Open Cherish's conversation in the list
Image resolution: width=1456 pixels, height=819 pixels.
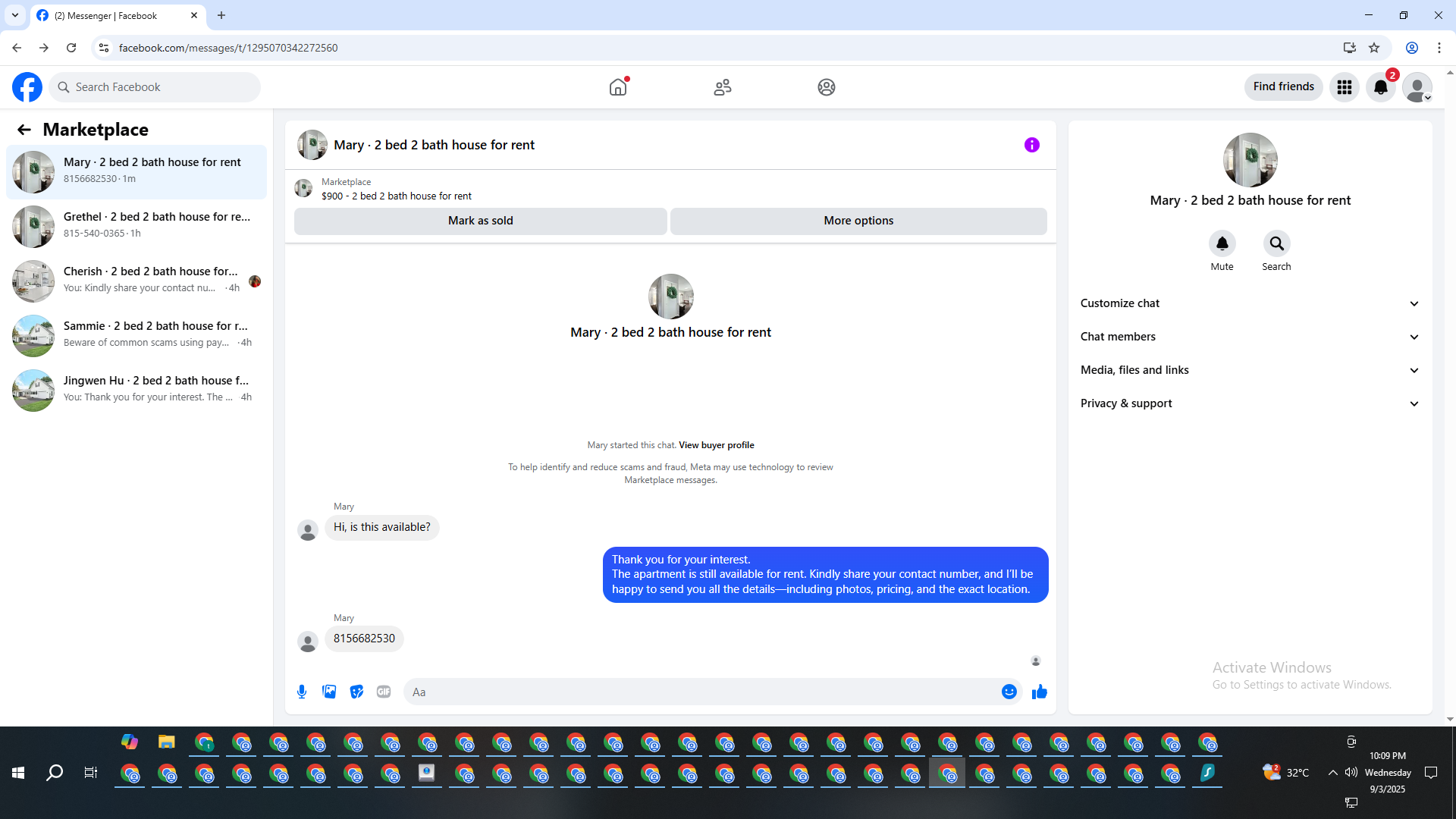coord(136,281)
